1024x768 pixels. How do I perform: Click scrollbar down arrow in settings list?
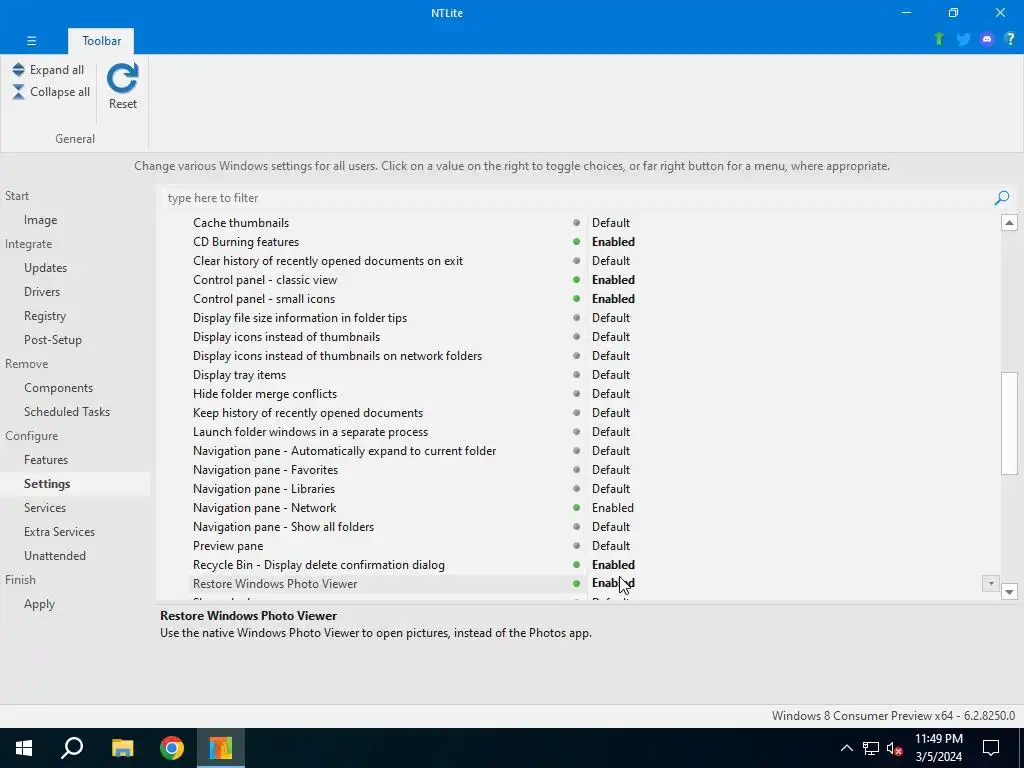tap(1009, 592)
